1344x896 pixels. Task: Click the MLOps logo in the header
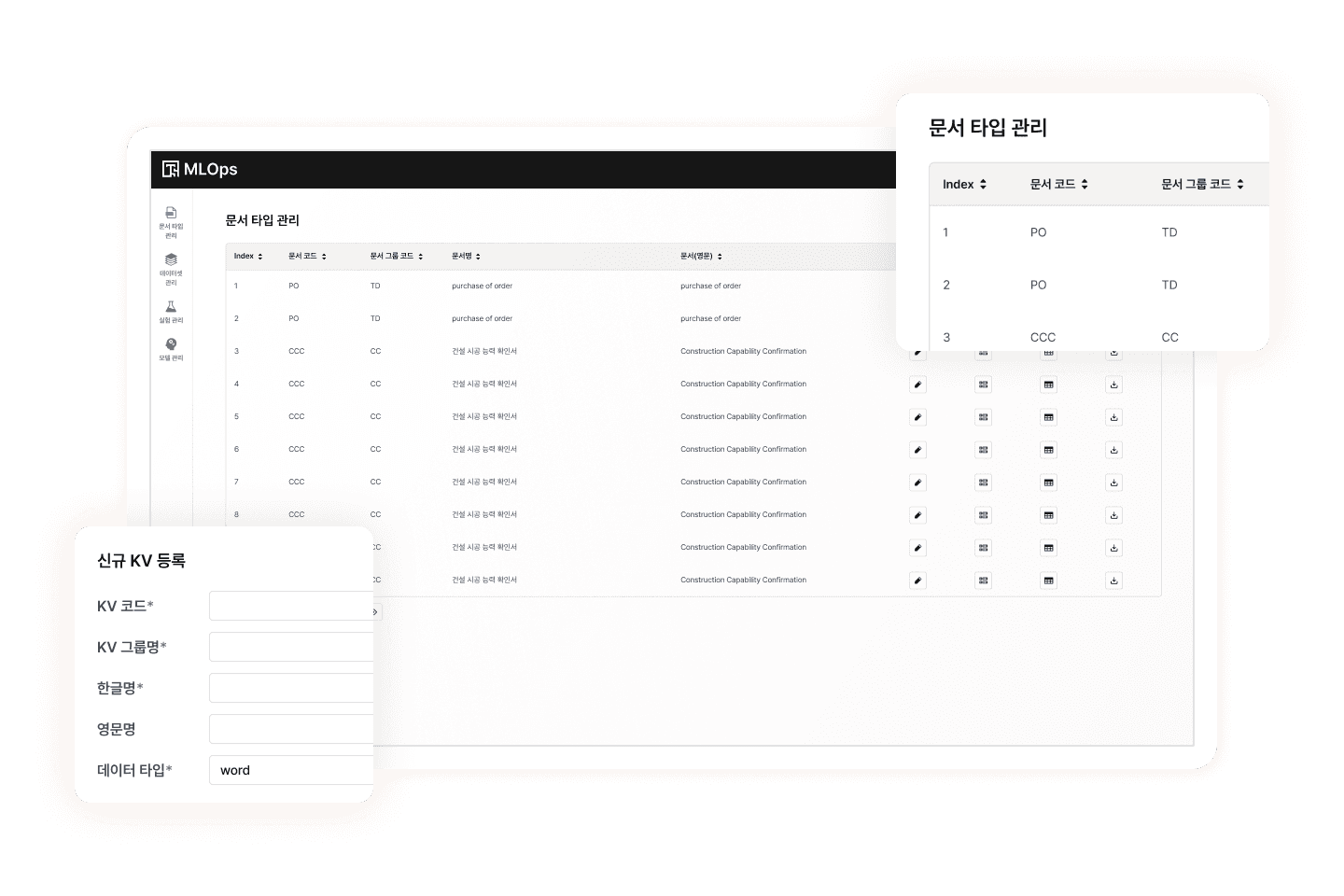coord(200,169)
